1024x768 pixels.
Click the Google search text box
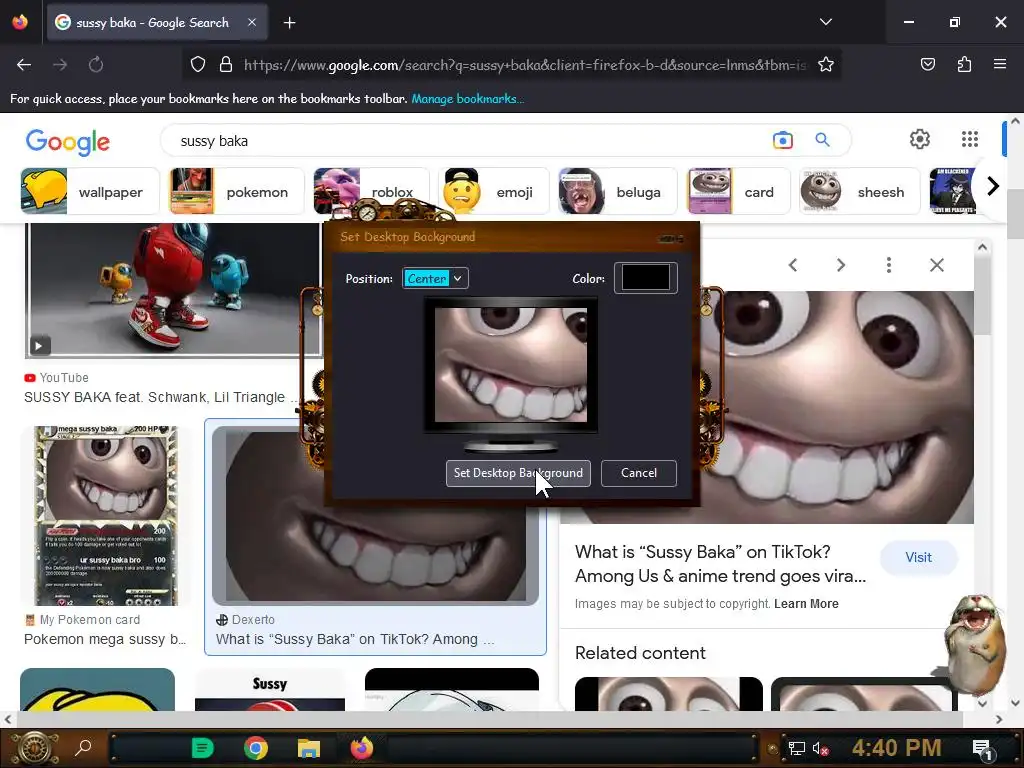[470, 140]
